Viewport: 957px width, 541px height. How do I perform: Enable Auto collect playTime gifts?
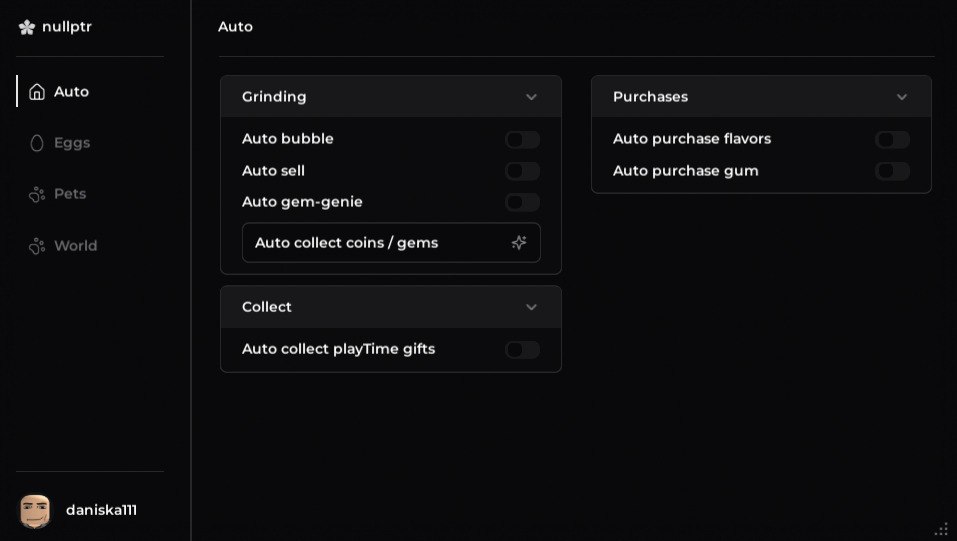coord(522,349)
